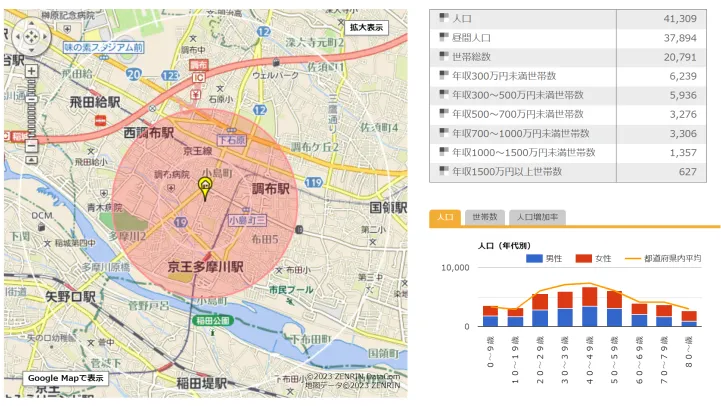The image size is (721, 406).
Task: Open Google Mapで表示 link
Action: [x=66, y=378]
